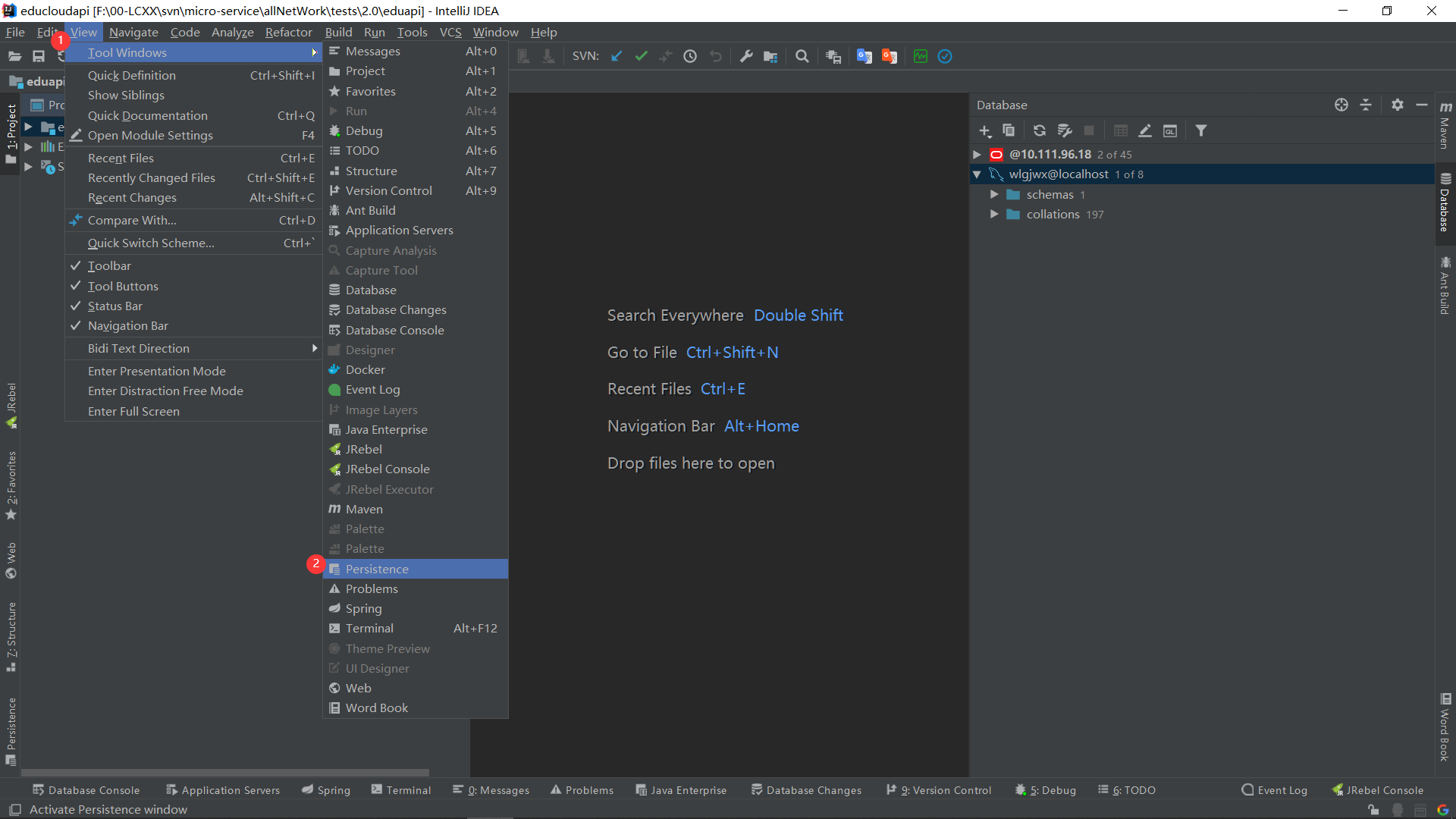Click the SVN Update Project arrow icon
The image size is (1456, 819).
pos(617,56)
